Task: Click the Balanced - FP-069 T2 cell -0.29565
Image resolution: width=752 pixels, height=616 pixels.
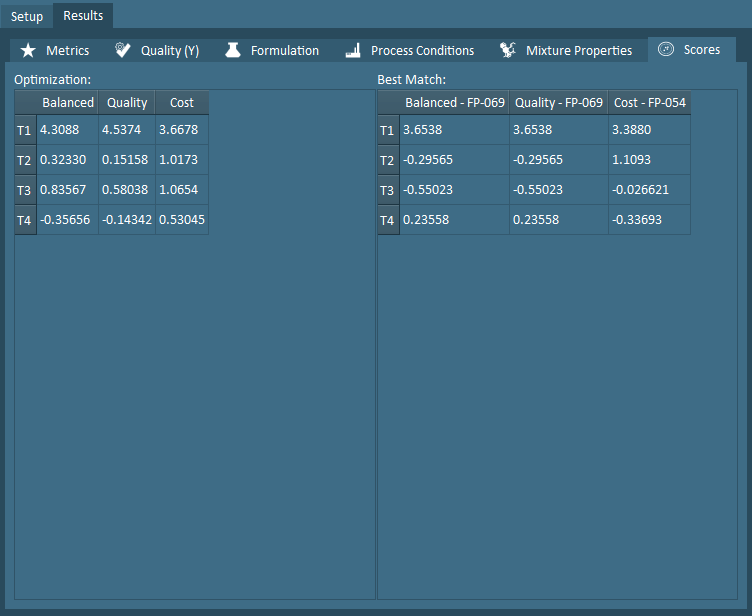Action: tap(455, 160)
